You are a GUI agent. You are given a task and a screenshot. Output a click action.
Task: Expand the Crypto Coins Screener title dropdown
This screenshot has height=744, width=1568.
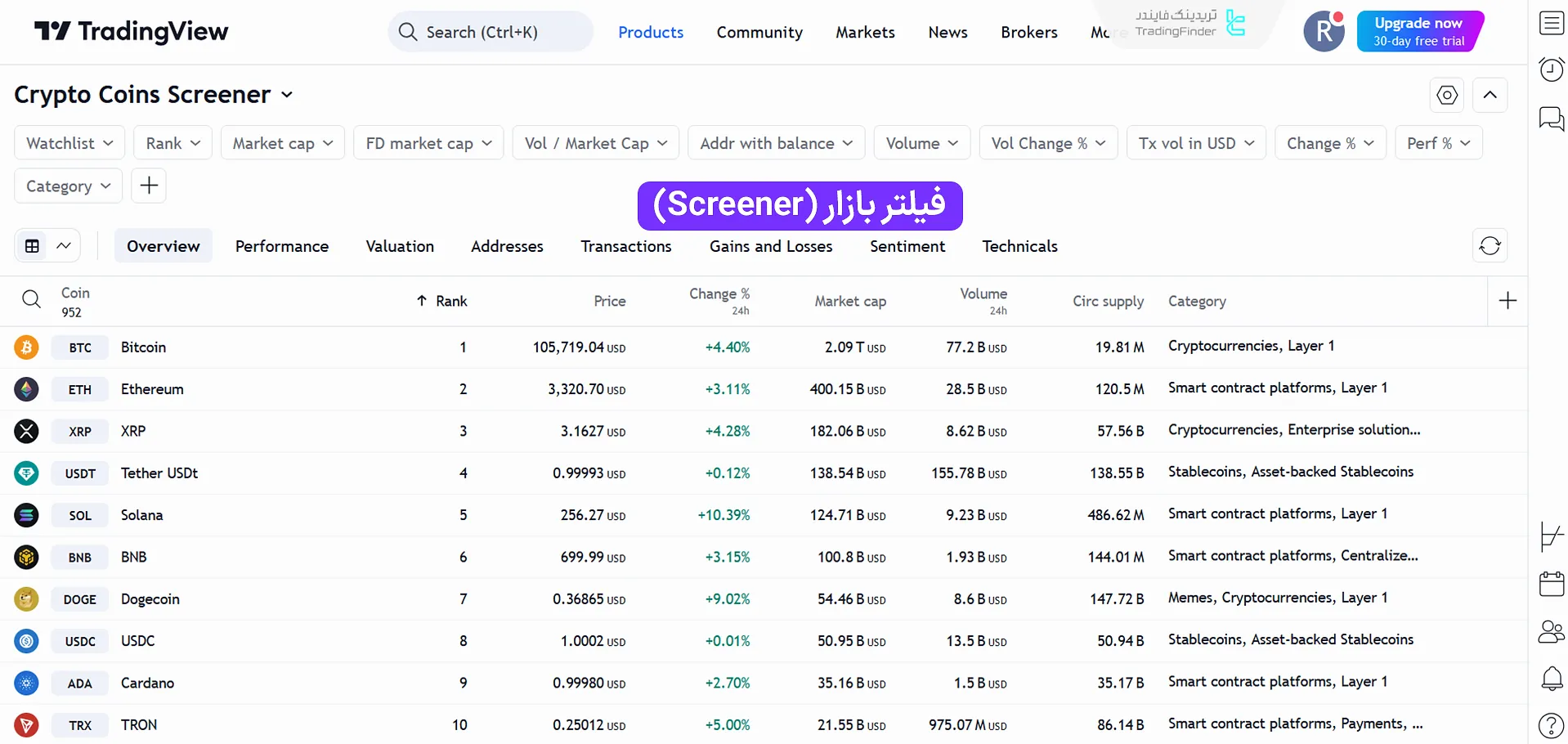pyautogui.click(x=286, y=95)
